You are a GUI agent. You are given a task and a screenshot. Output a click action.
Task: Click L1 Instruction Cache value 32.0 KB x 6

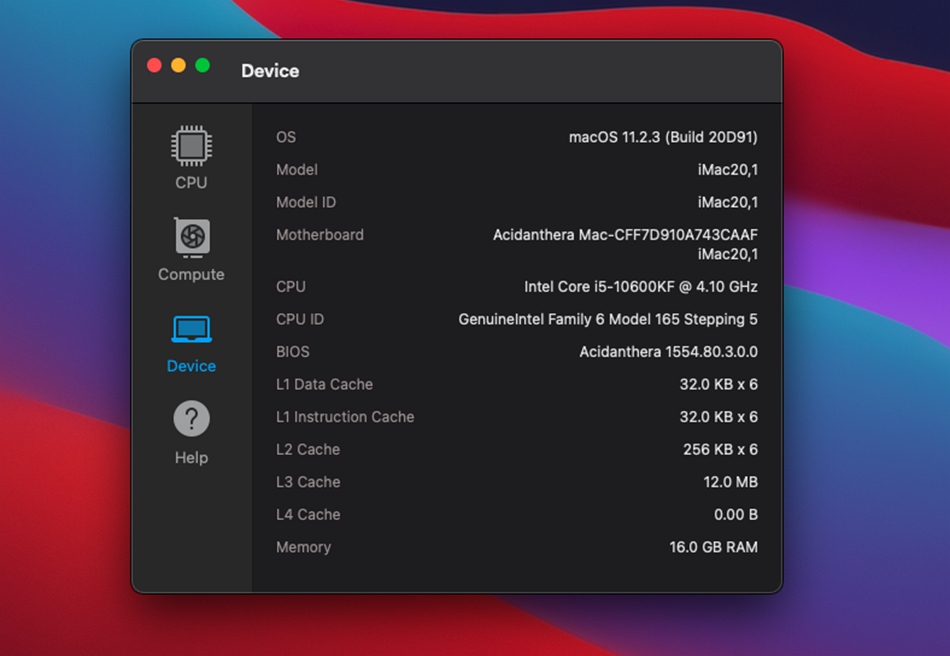coord(719,417)
